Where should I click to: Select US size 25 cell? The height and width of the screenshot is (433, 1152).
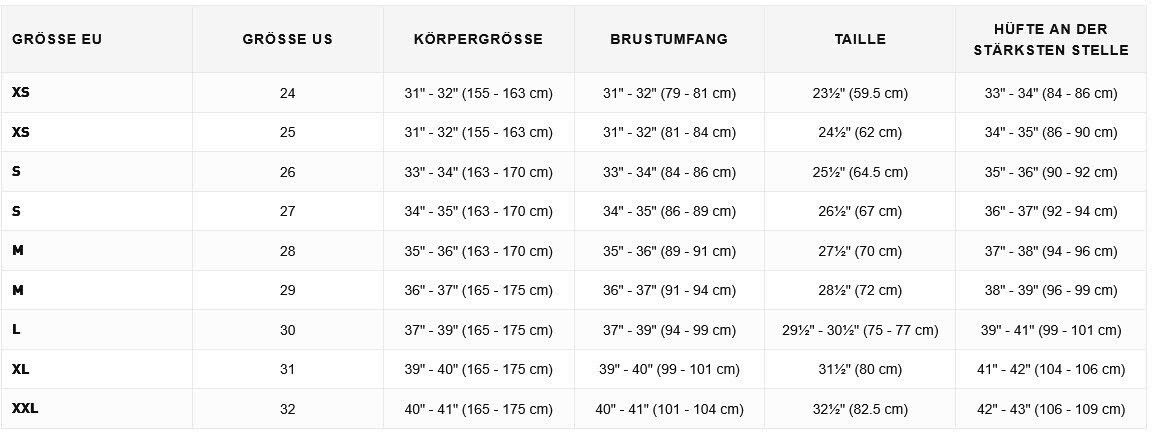tap(287, 132)
